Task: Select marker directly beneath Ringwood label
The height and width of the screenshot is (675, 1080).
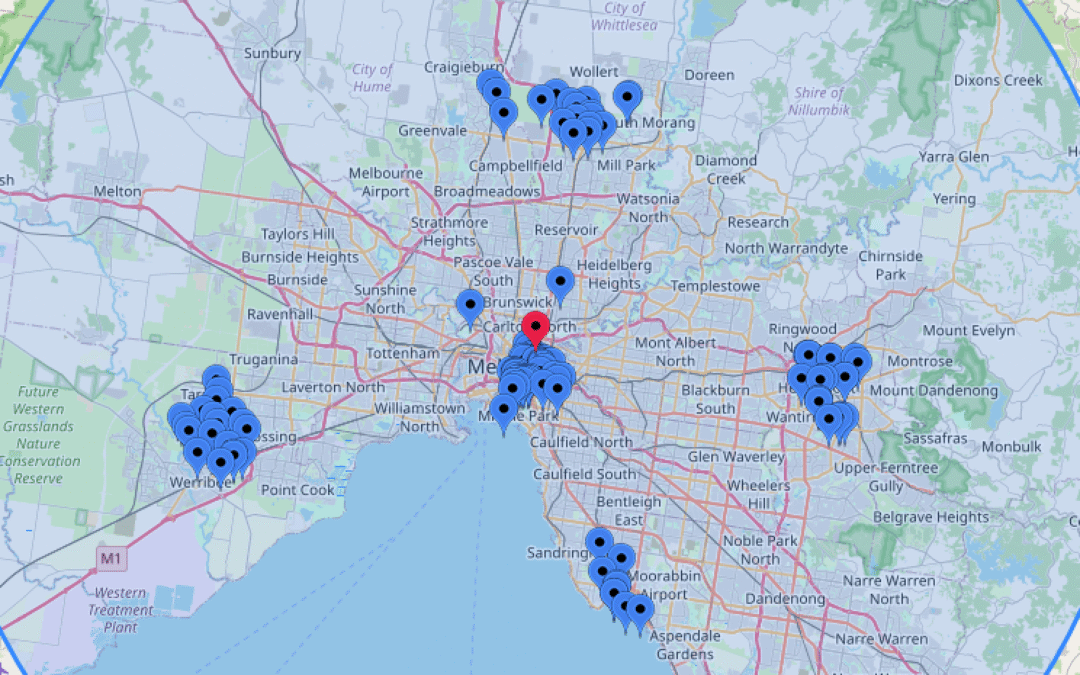Action: [808, 356]
